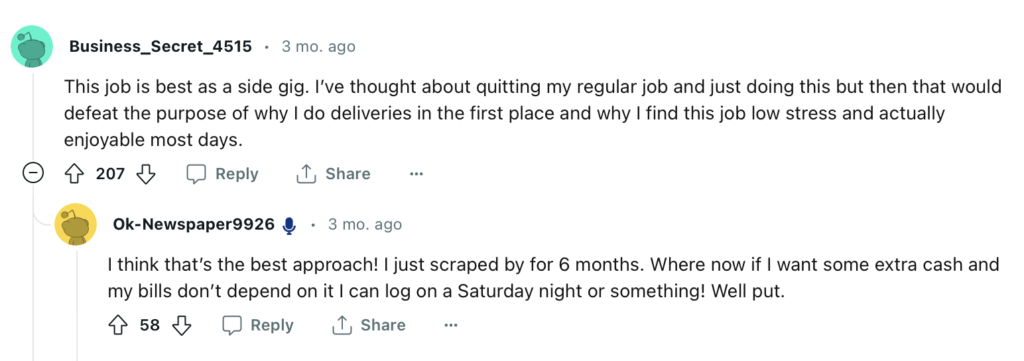Share Ok-Newspaper9926's comment
The image size is (1024, 361).
(x=369, y=325)
